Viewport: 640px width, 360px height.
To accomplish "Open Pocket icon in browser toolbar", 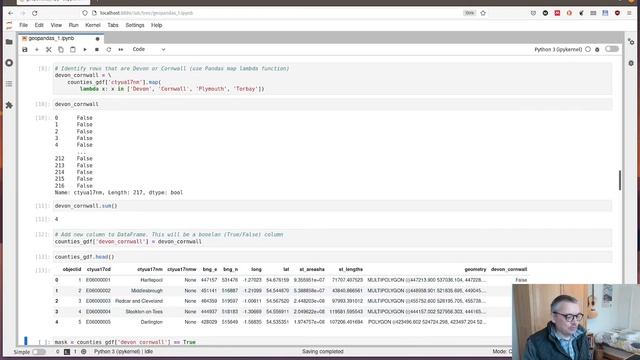I will [x=533, y=13].
